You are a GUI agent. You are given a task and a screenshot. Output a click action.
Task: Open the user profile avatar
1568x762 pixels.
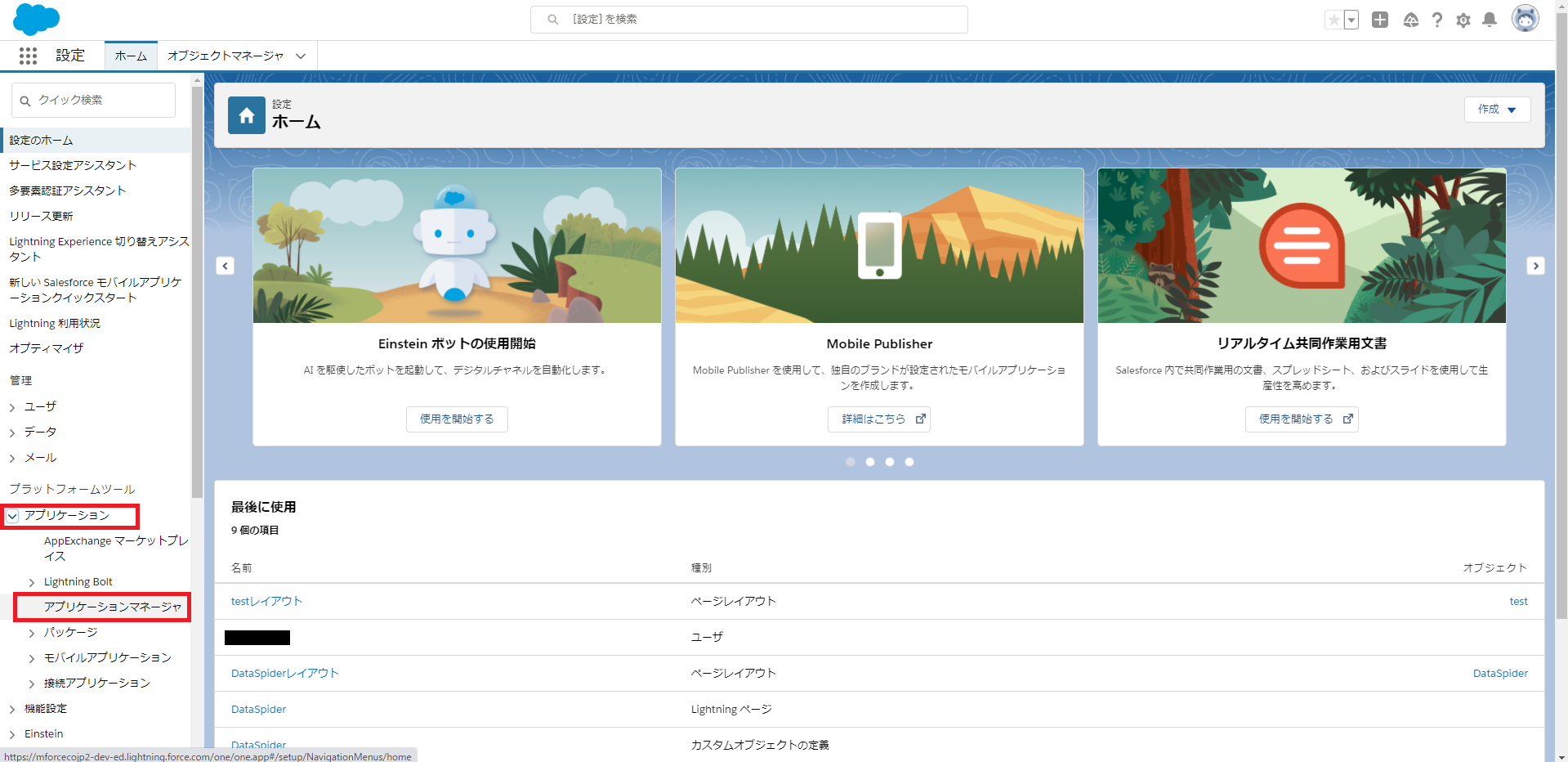1525,18
